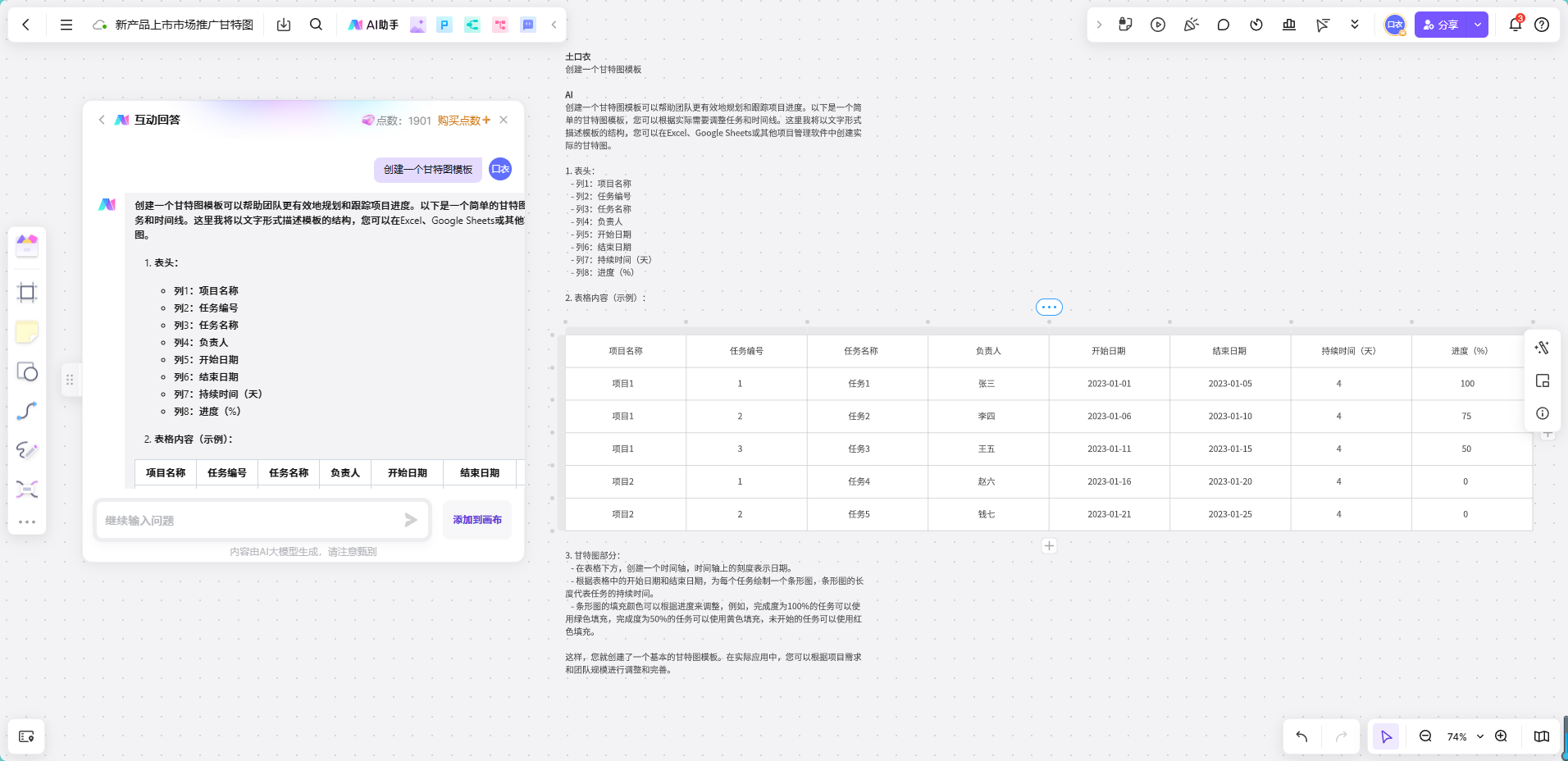Screen dimensions: 1568x761
Task: Open the timer icon
Action: pos(1256,25)
